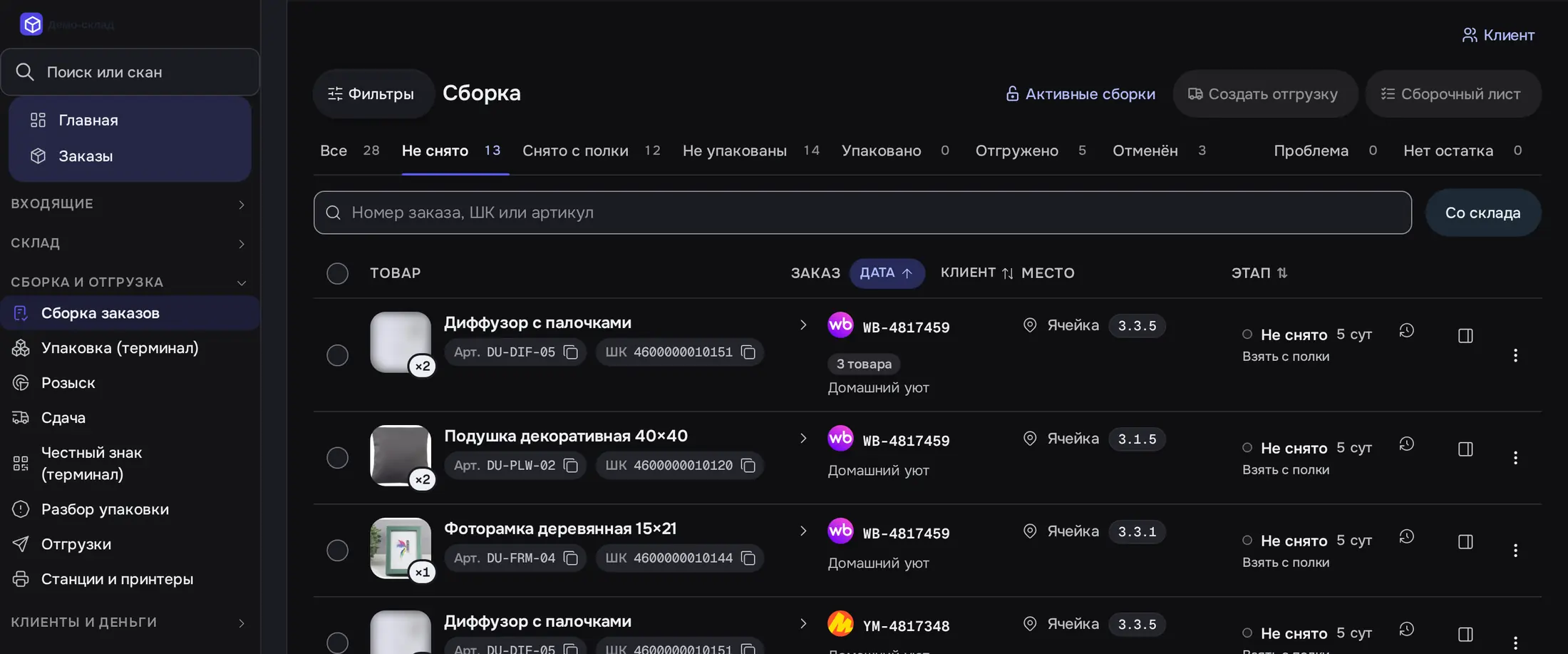The width and height of the screenshot is (1568, 654).
Task: Open more options for Фоторамка деревянная row
Action: (1515, 551)
